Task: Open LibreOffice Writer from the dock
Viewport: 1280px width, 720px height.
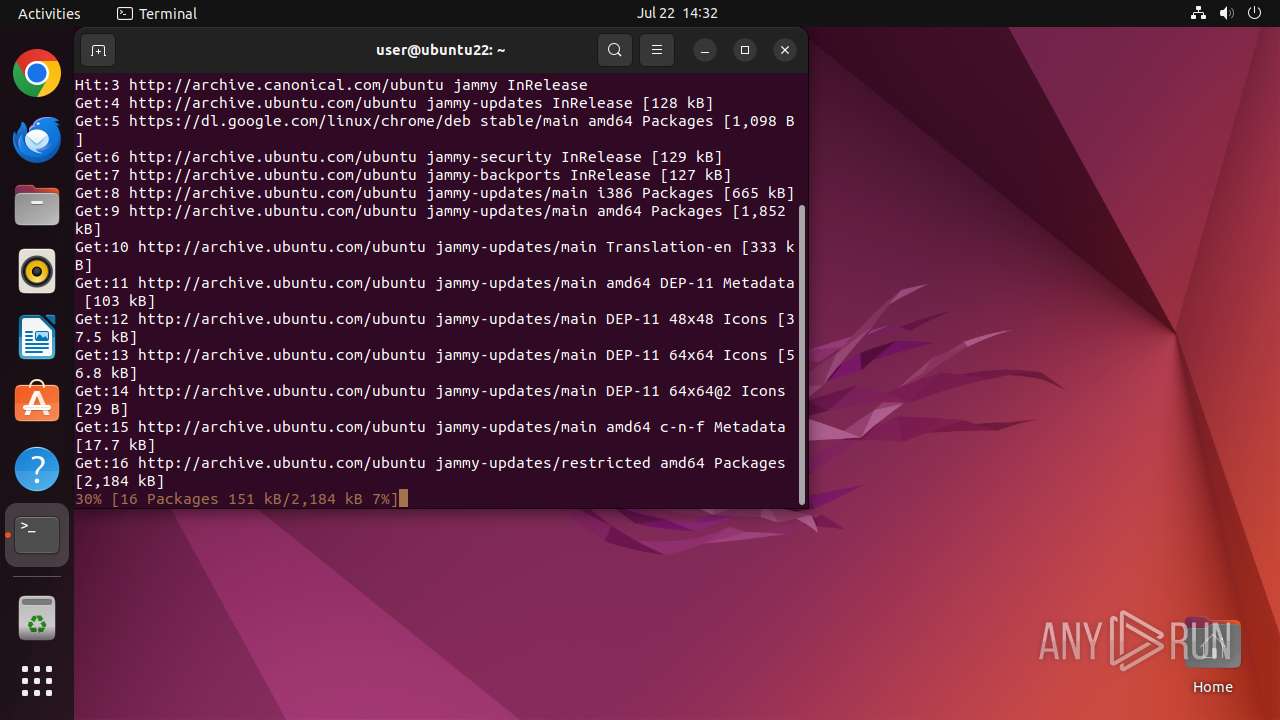Action: (x=37, y=337)
